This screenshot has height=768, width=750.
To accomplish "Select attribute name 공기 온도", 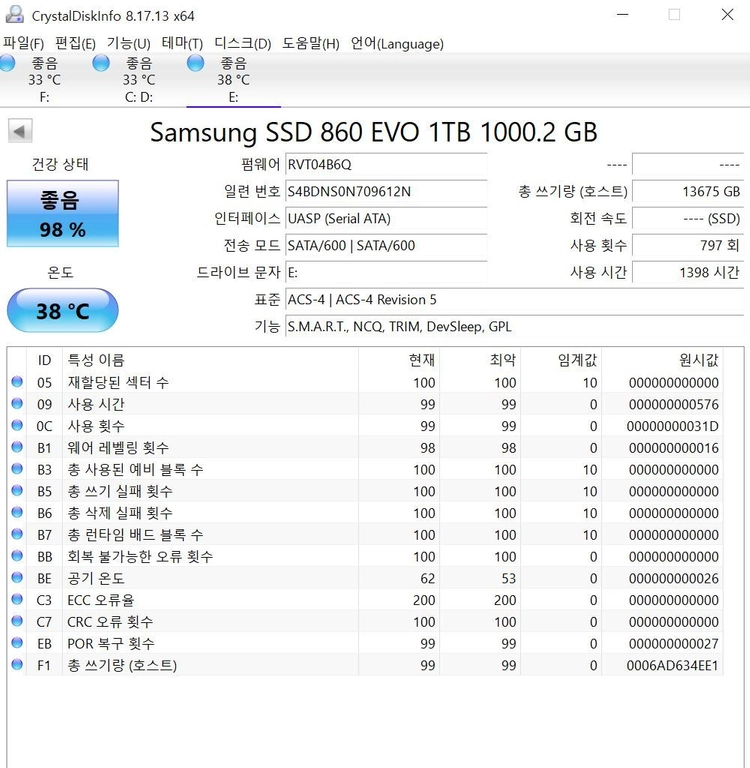I will pos(96,578).
